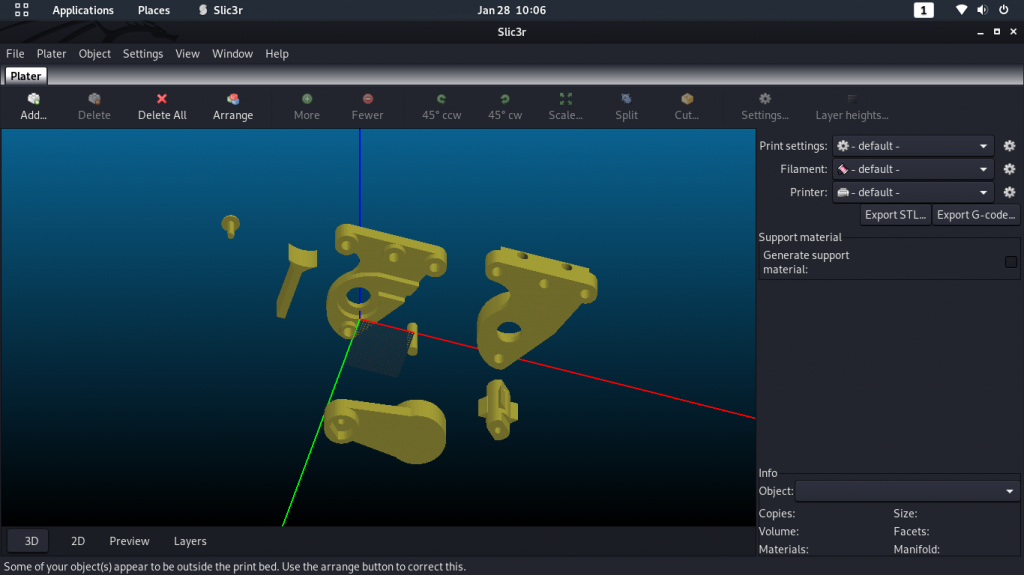Enable Generate support material checkbox
Viewport: 1024px width, 575px height.
coord(1011,262)
